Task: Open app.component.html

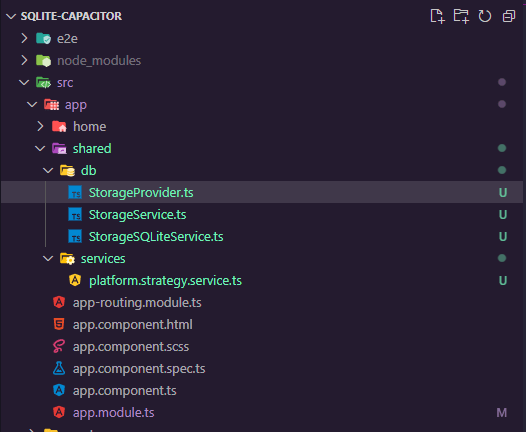Action: 133,325
